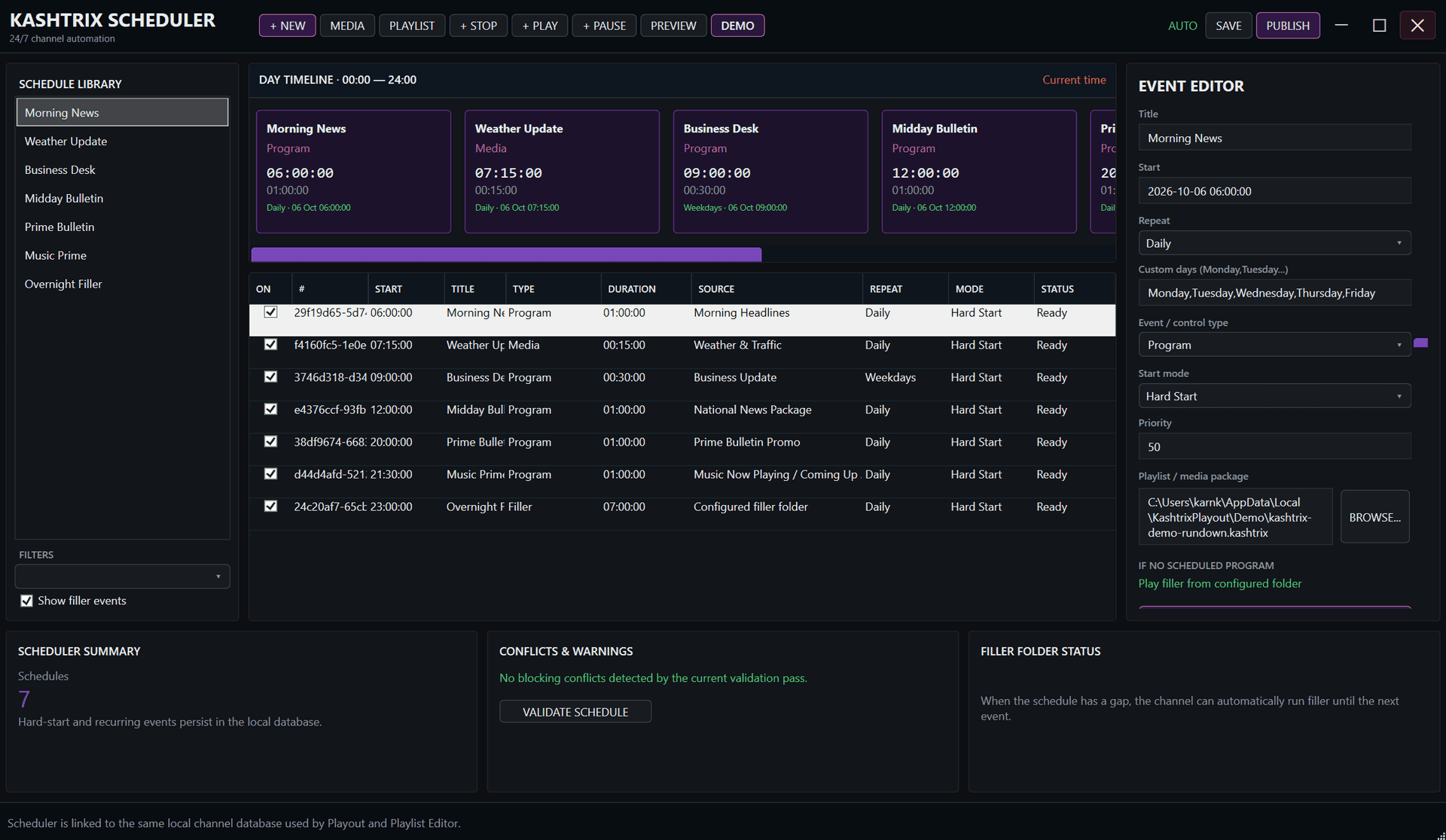Screen dimensions: 1446x840
Task: Click the PUBLISH button
Action: pos(1288,26)
